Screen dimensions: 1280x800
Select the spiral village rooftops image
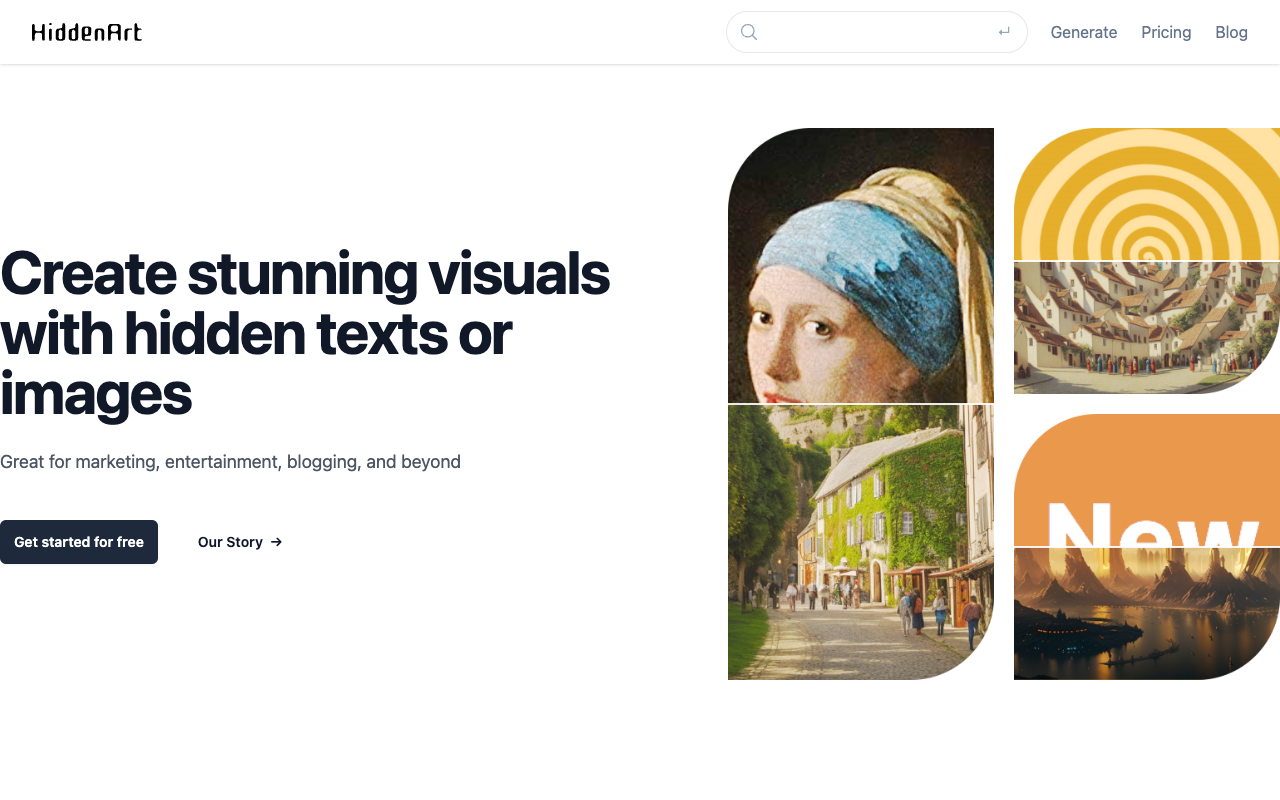point(1147,328)
